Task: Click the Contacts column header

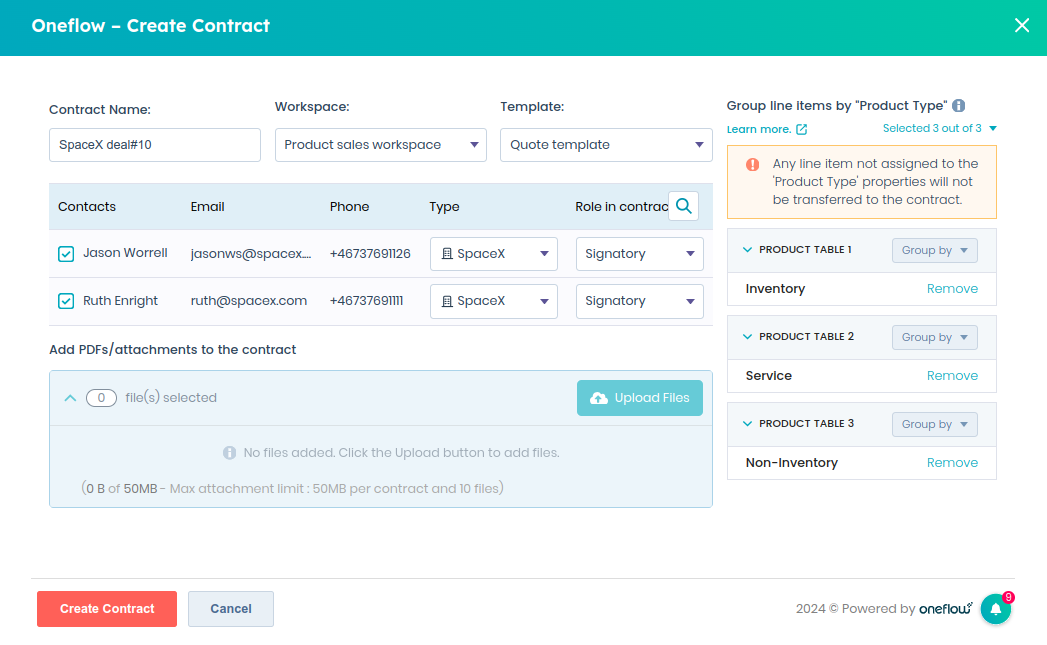Action: point(87,207)
